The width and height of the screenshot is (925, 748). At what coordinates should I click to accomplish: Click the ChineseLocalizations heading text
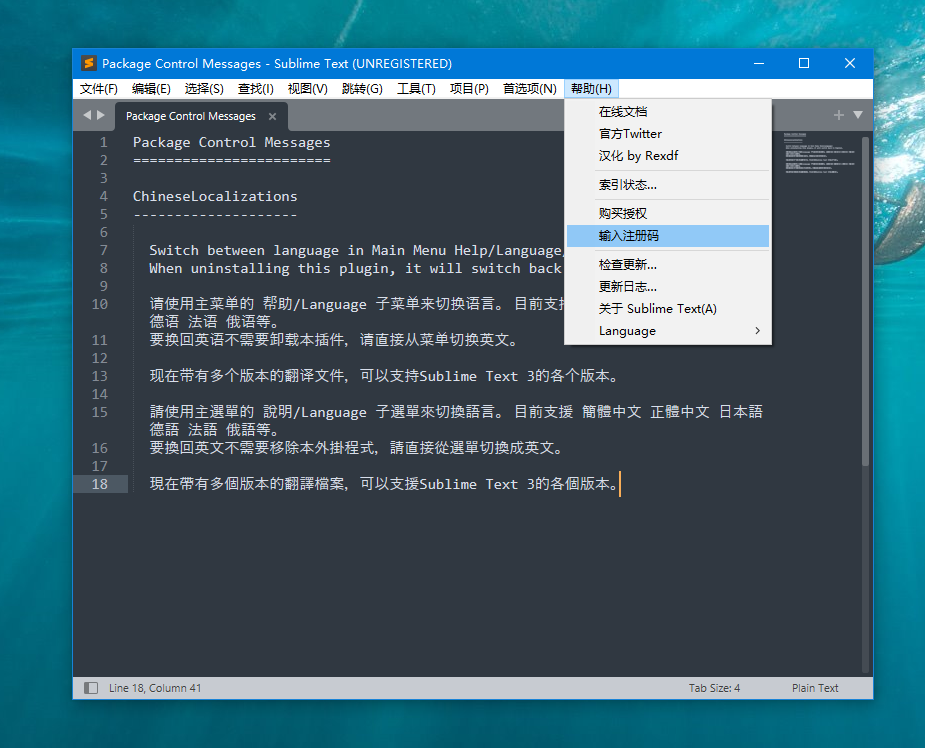point(215,196)
